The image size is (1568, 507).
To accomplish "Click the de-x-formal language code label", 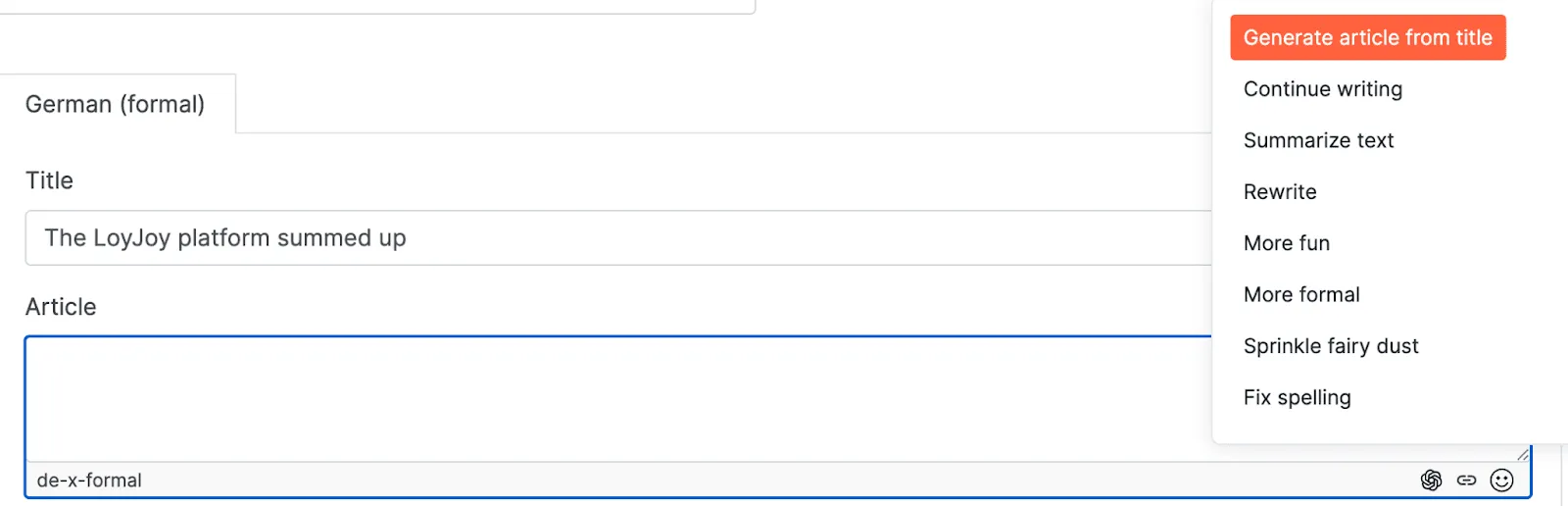I will [x=89, y=481].
